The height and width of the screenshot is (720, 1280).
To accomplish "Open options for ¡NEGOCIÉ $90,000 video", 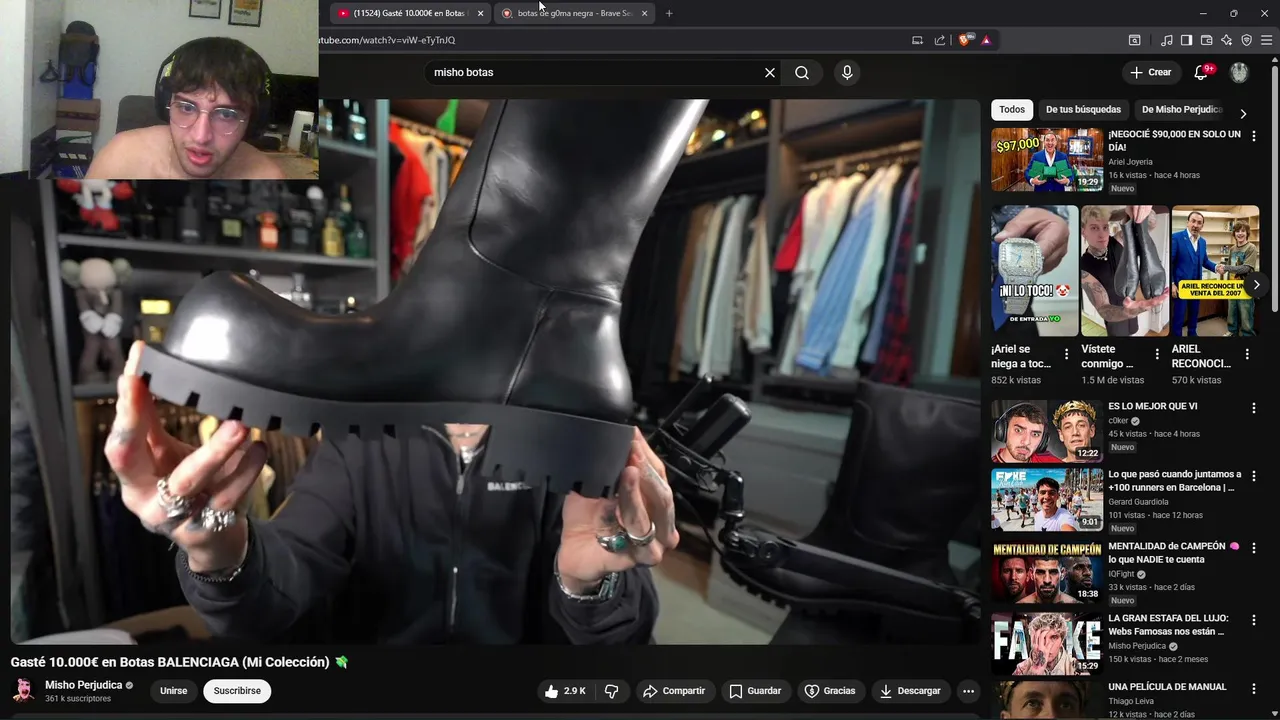I will (1254, 136).
